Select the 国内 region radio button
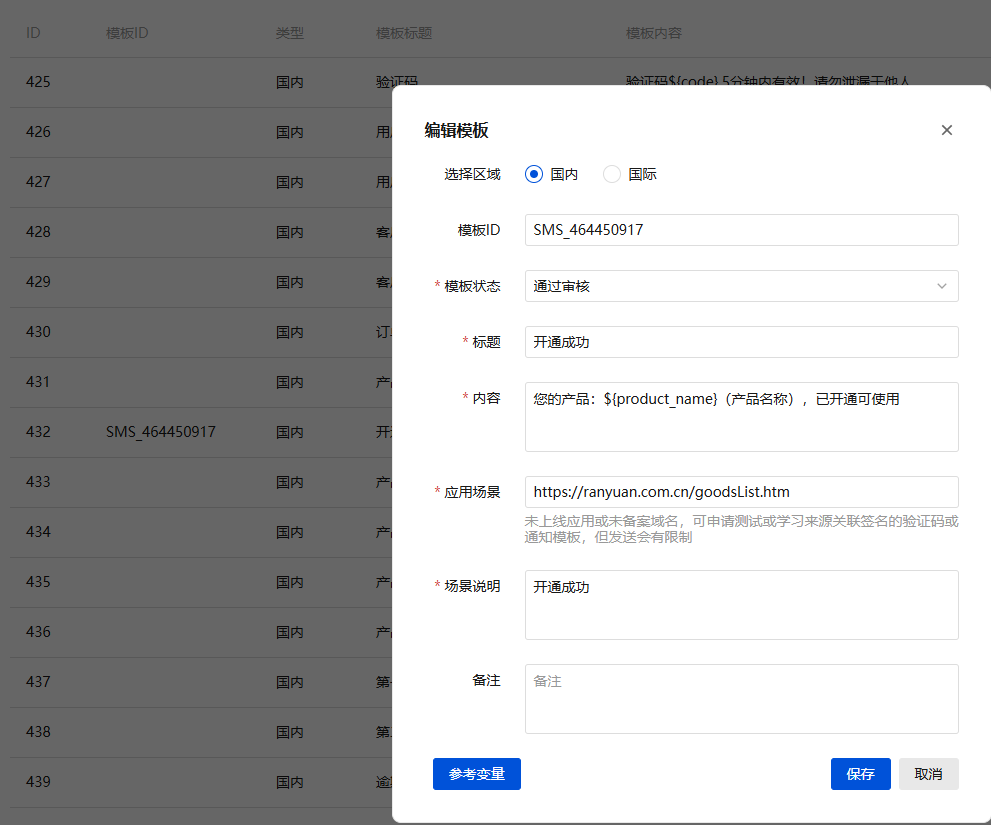 534,174
